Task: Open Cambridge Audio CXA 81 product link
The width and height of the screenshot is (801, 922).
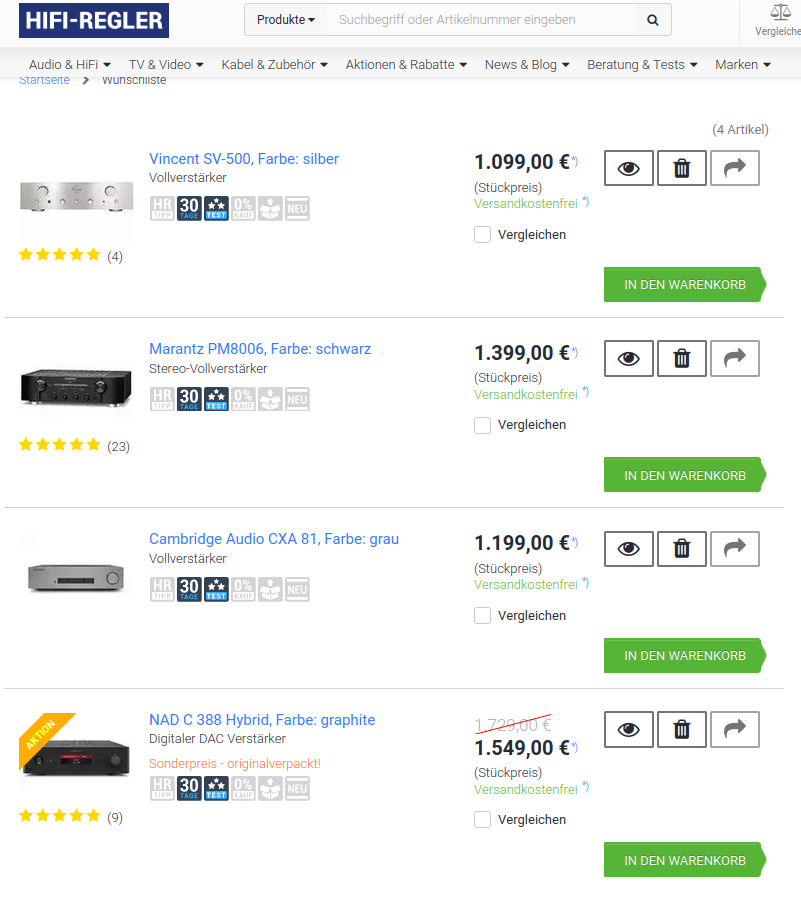Action: (274, 539)
